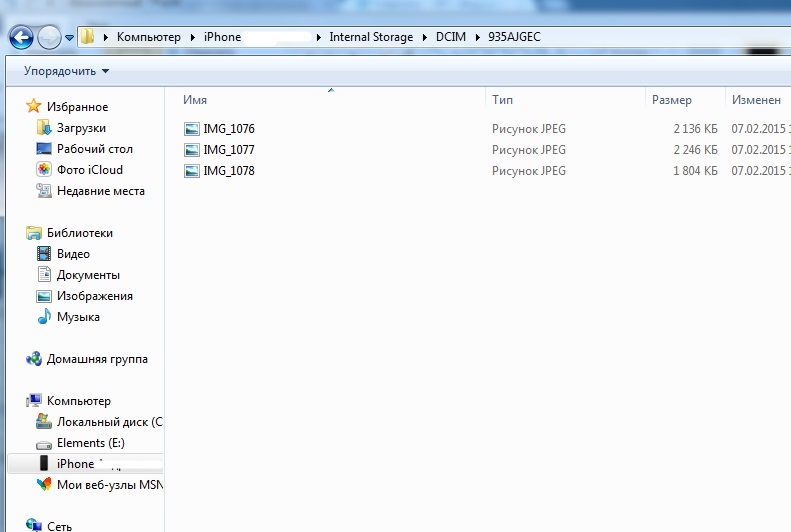The width and height of the screenshot is (791, 532).
Task: Open Рабочий стол in sidebar
Action: (x=94, y=149)
